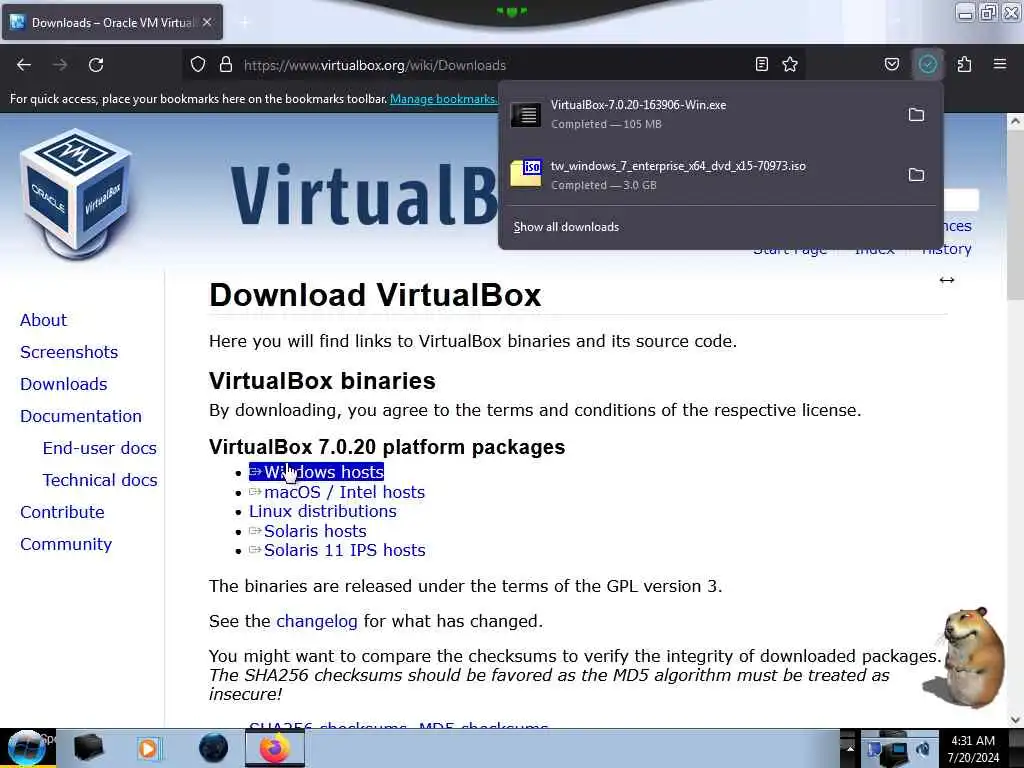
Task: Click the Solaris 11 IPS hosts link
Action: (x=337, y=550)
